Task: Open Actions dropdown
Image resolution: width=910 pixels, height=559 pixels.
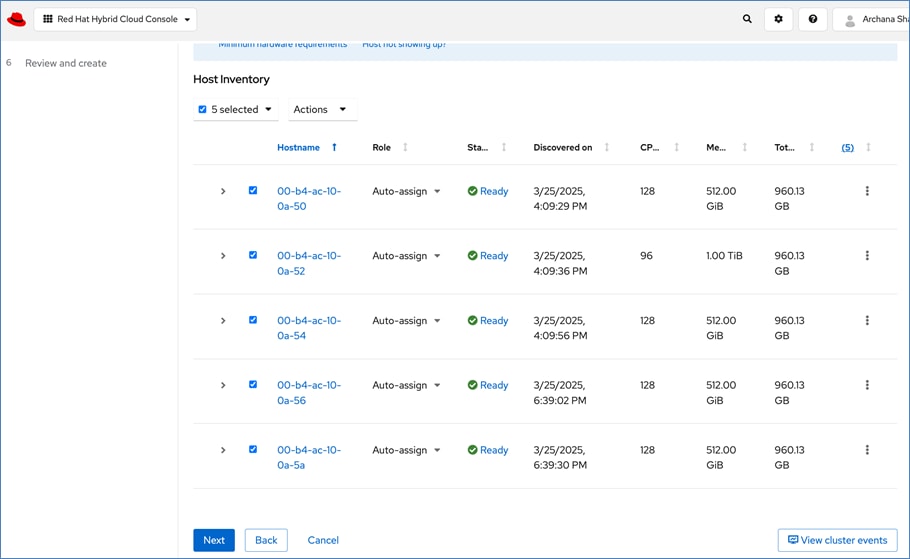Action: click(322, 109)
